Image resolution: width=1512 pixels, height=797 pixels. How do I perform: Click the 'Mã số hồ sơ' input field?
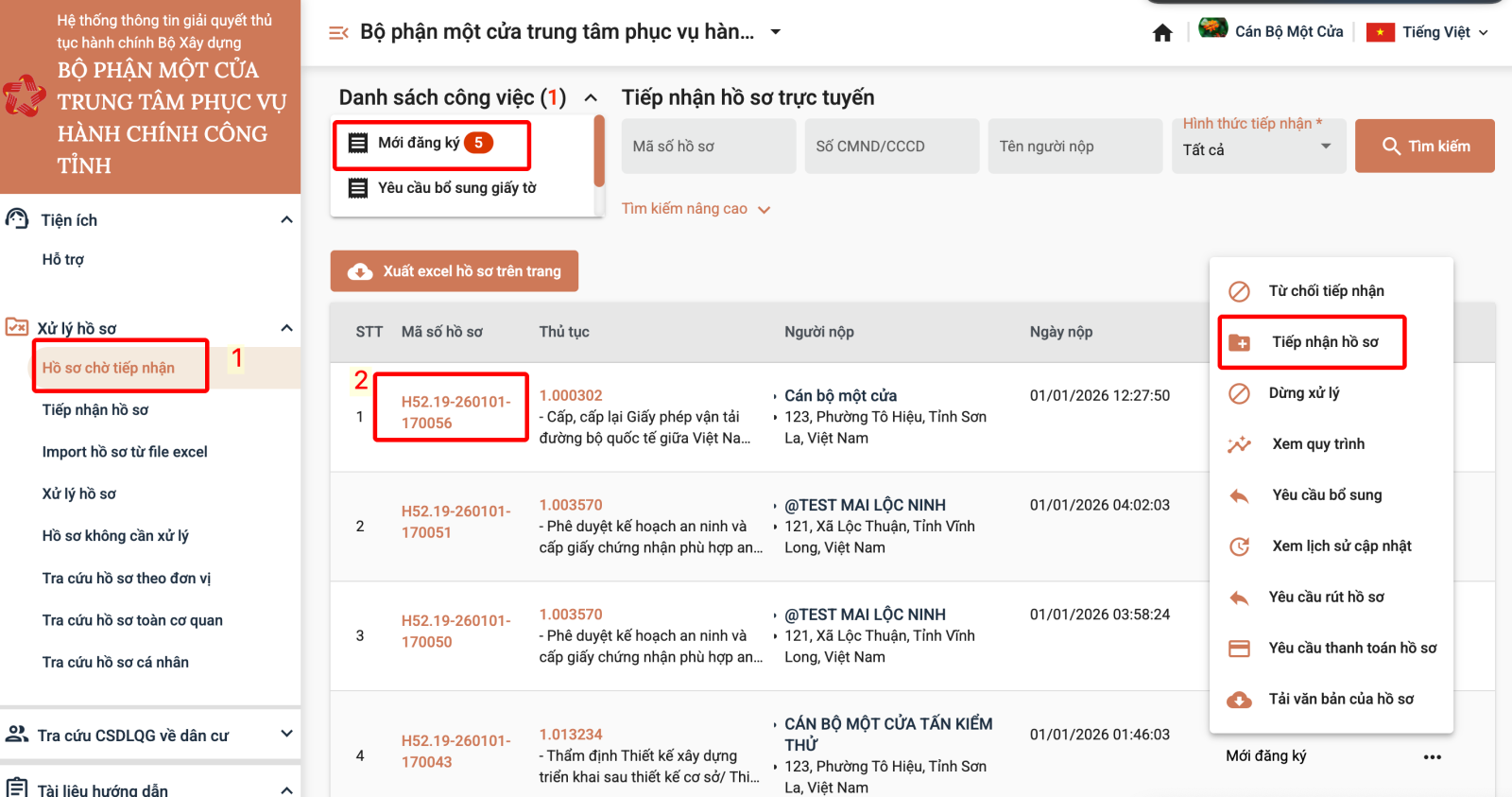pyautogui.click(x=708, y=147)
